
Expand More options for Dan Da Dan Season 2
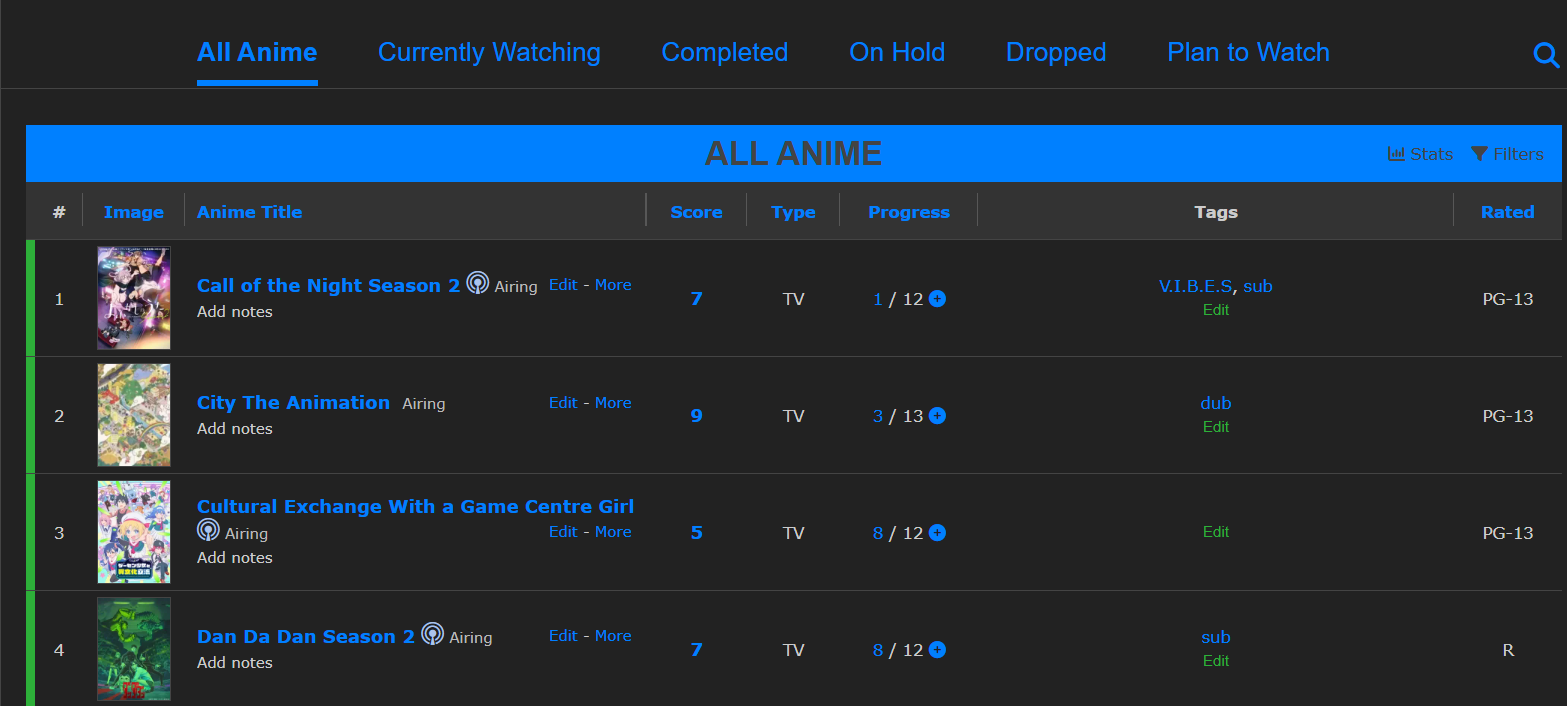pos(613,636)
